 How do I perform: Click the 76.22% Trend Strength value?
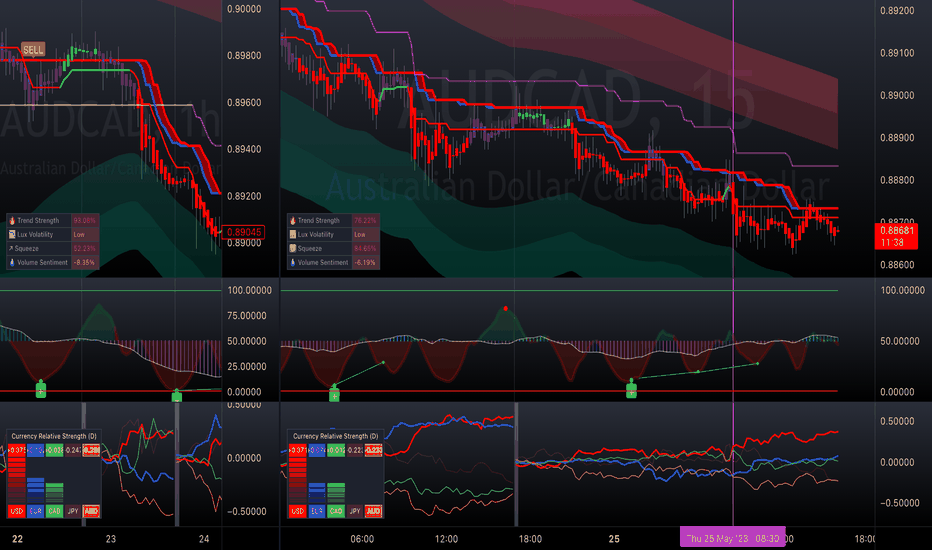click(365, 221)
